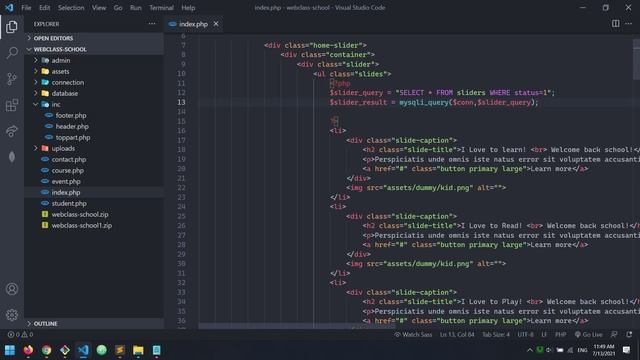The image size is (640, 360).
Task: Change LF end of line sequence
Action: 544,335
